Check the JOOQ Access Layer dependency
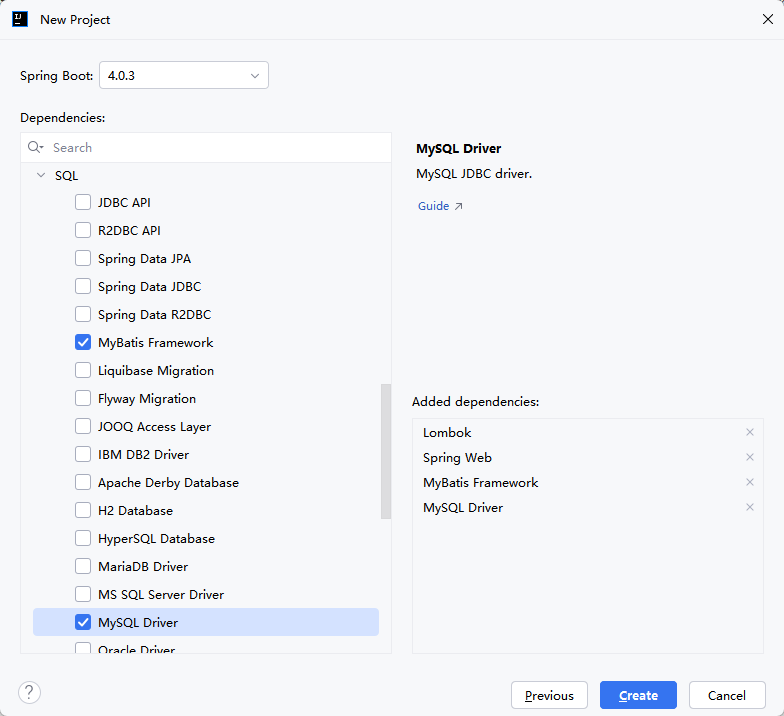 (x=83, y=426)
